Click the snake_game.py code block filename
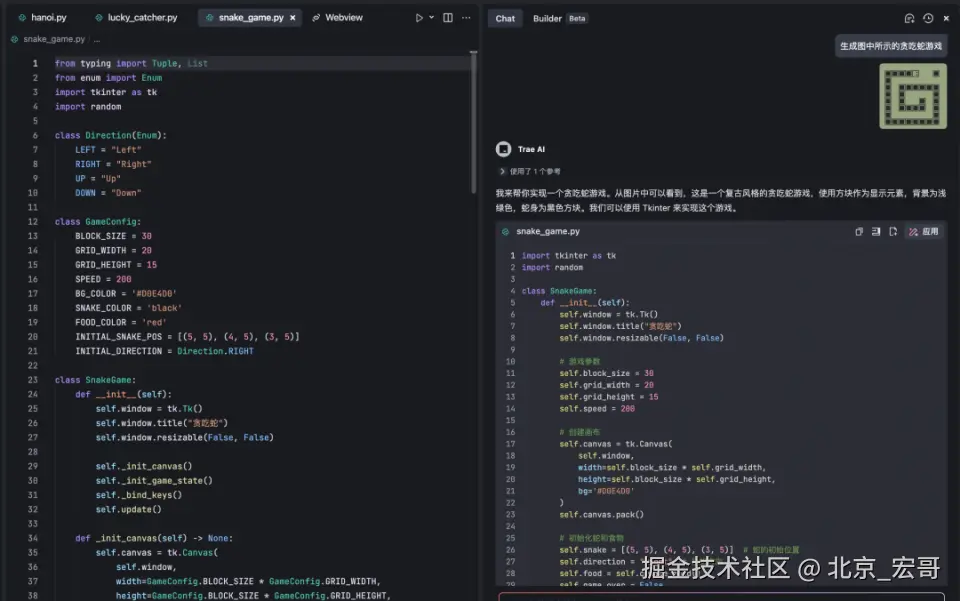 [547, 231]
